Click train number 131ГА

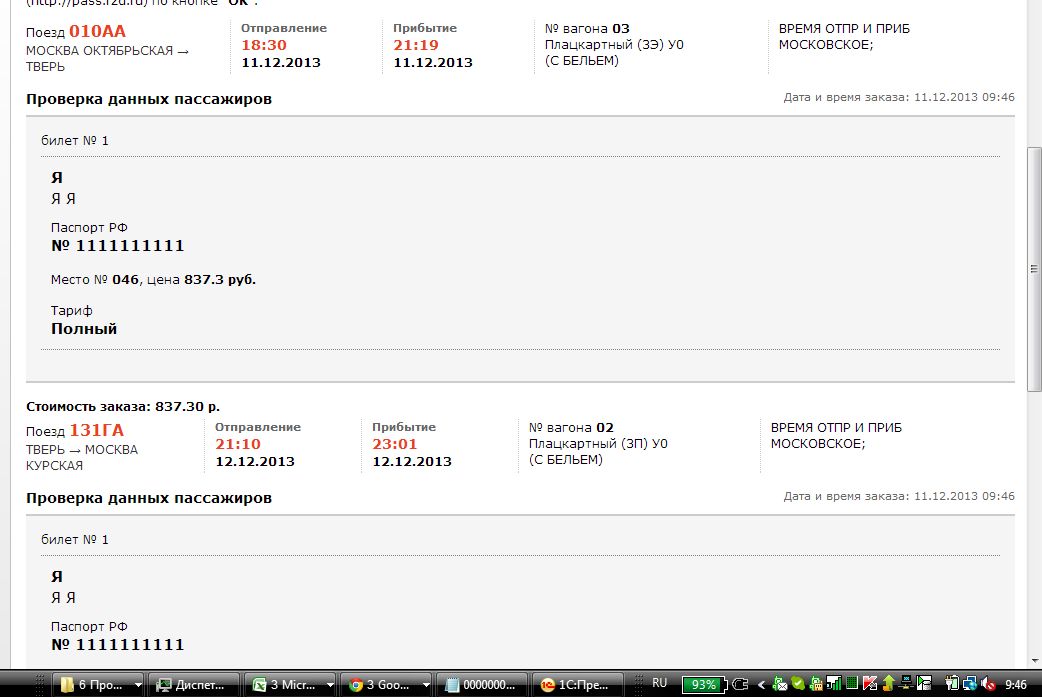pyautogui.click(x=96, y=430)
